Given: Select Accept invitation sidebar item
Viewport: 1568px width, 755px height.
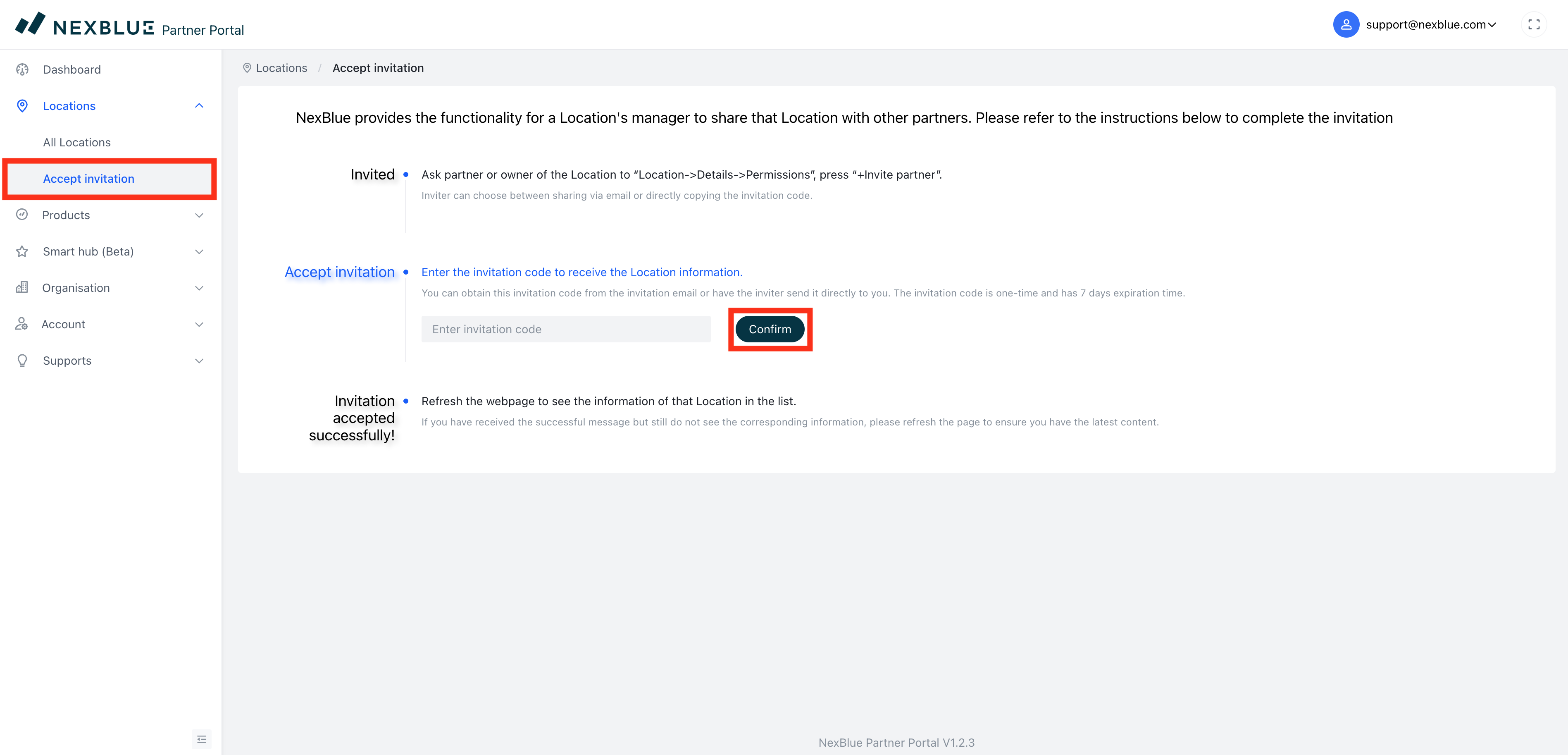Looking at the screenshot, I should [89, 179].
